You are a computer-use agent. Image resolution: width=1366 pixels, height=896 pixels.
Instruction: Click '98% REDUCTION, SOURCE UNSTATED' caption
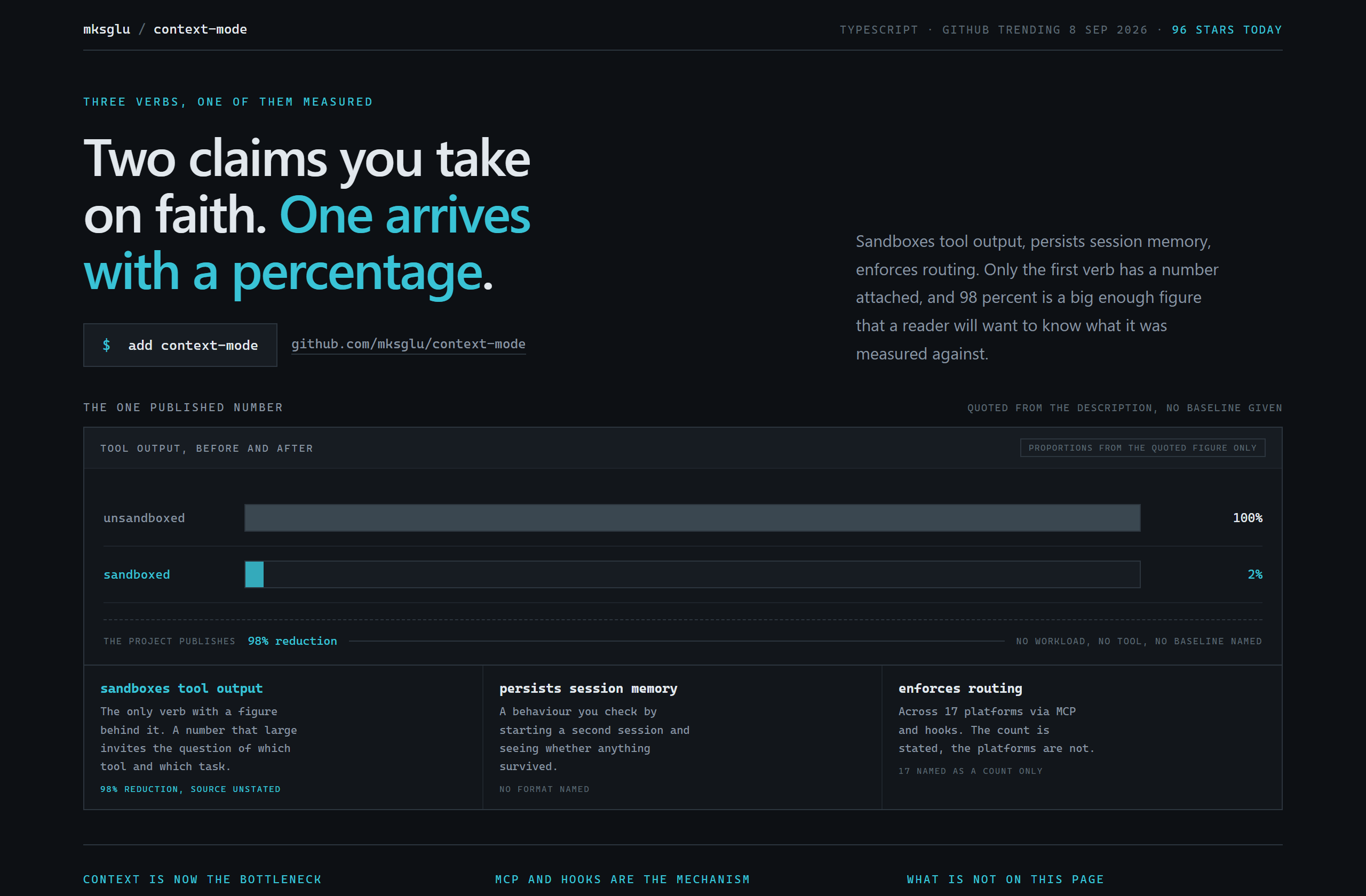[190, 789]
